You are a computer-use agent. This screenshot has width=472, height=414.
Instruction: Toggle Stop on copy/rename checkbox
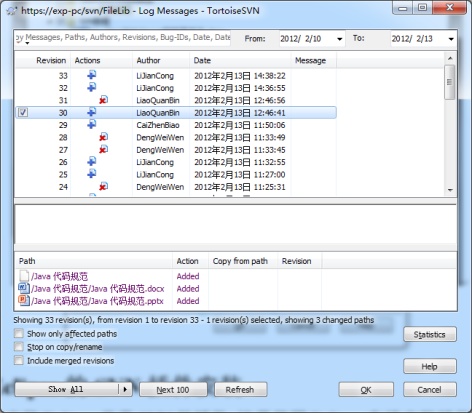[x=19, y=347]
